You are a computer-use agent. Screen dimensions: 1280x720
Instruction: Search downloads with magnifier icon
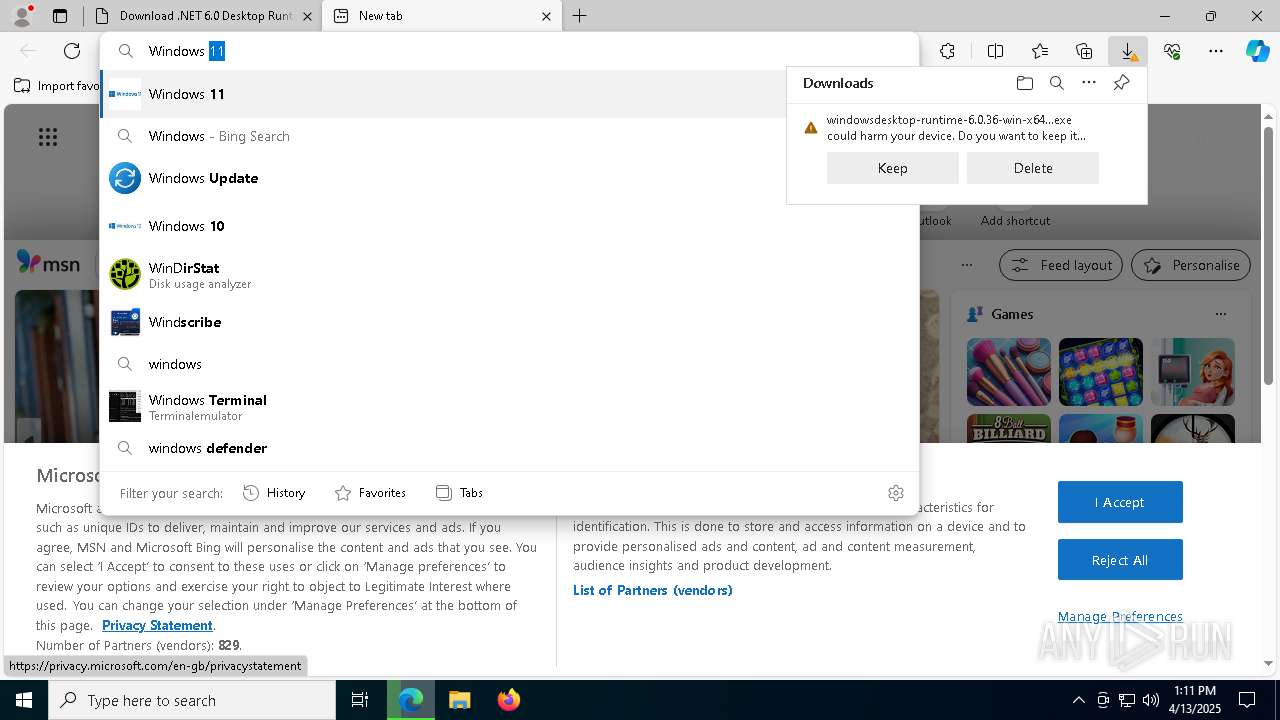click(1057, 83)
